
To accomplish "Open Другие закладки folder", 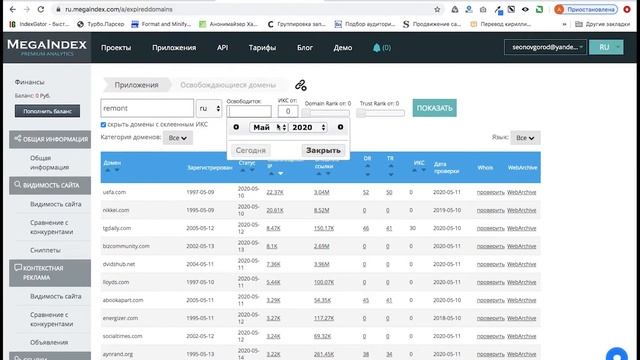I will point(602,24).
